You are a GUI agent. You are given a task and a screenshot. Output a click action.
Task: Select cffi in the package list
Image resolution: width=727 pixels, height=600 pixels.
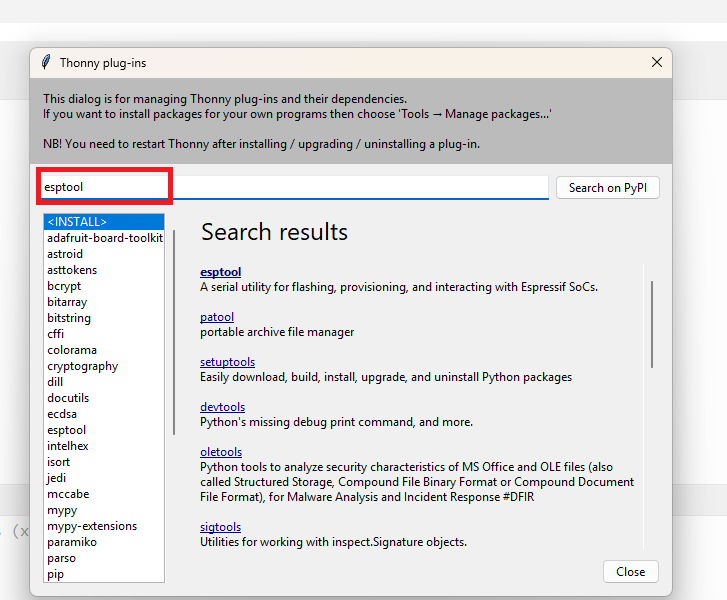click(x=104, y=334)
